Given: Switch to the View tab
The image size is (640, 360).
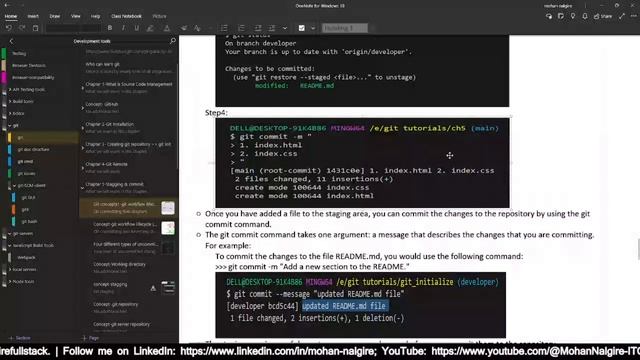Looking at the screenshot, I should point(76,16).
